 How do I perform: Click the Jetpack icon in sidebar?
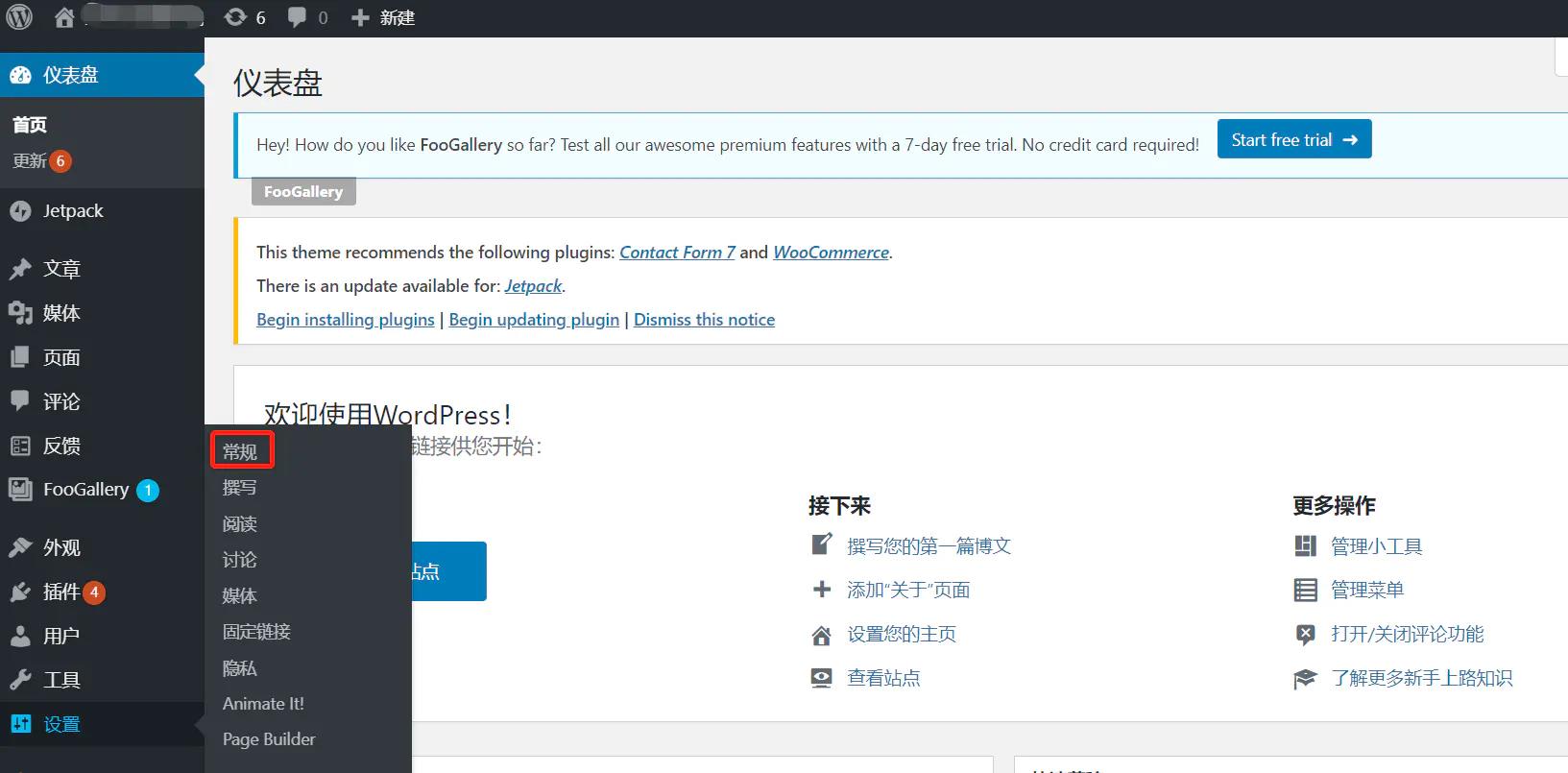(20, 211)
